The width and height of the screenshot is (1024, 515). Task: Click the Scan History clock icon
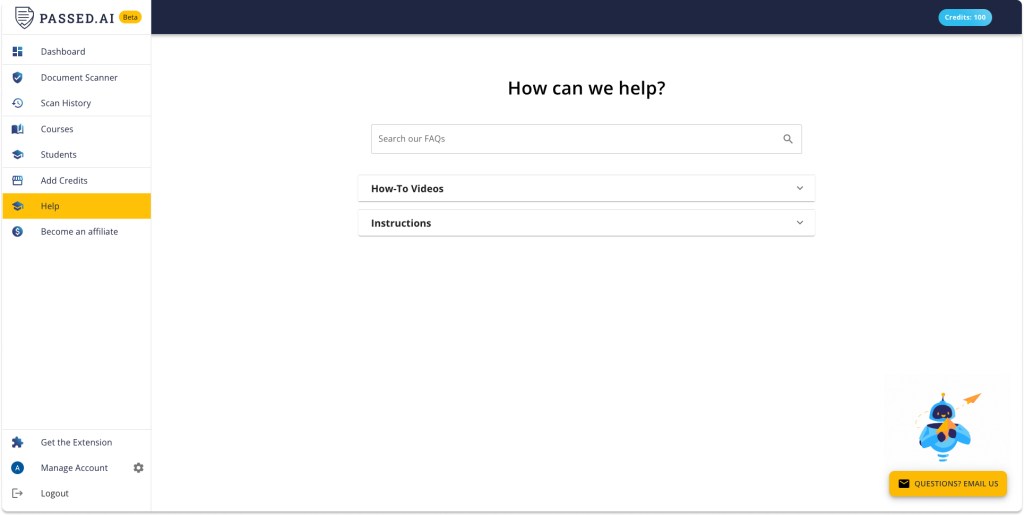click(18, 103)
